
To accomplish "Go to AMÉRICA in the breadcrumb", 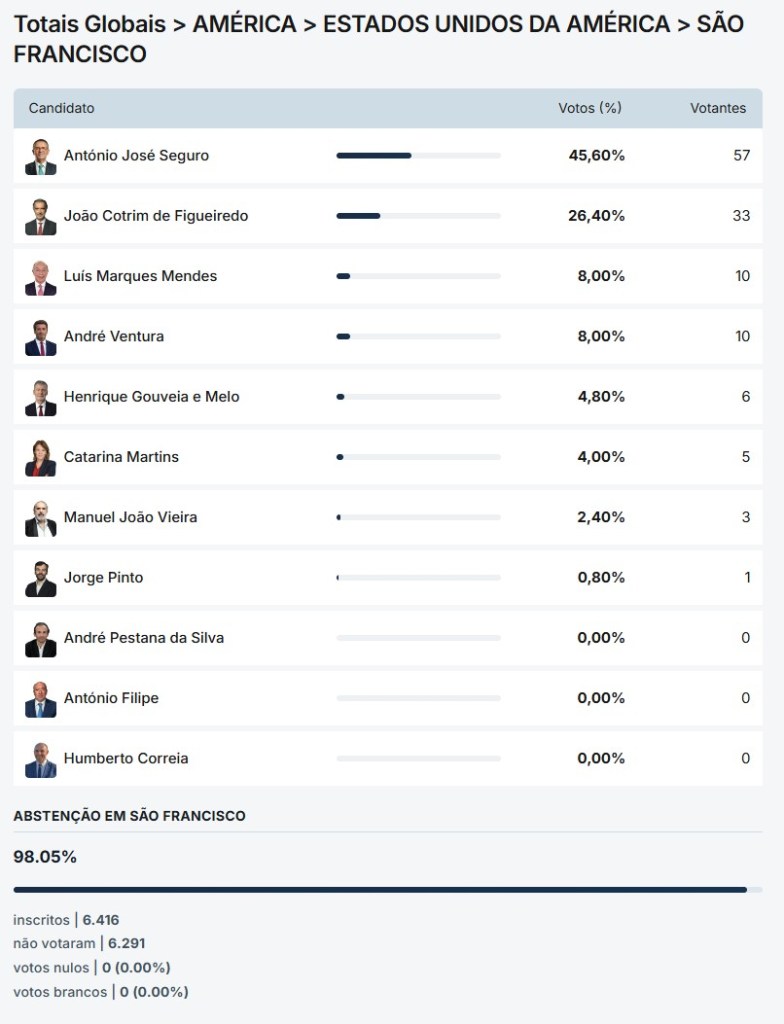I will pos(244,24).
